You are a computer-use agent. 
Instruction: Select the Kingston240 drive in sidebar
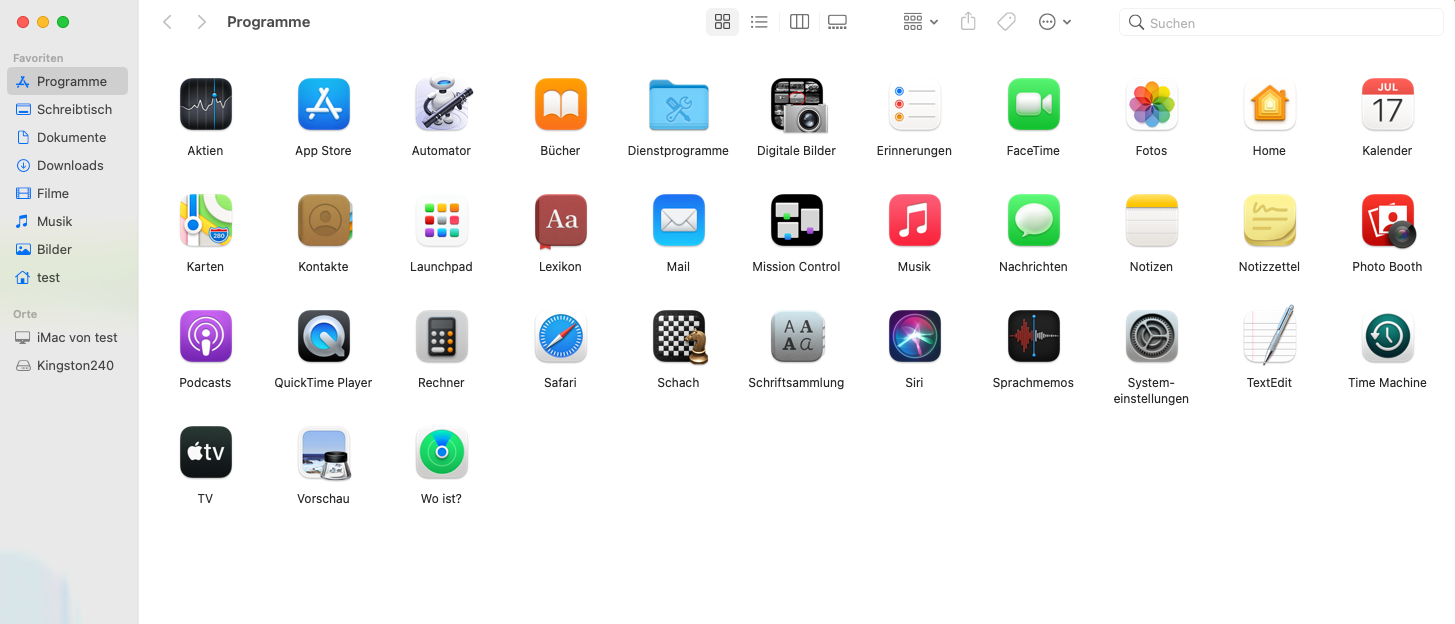[x=67, y=365]
